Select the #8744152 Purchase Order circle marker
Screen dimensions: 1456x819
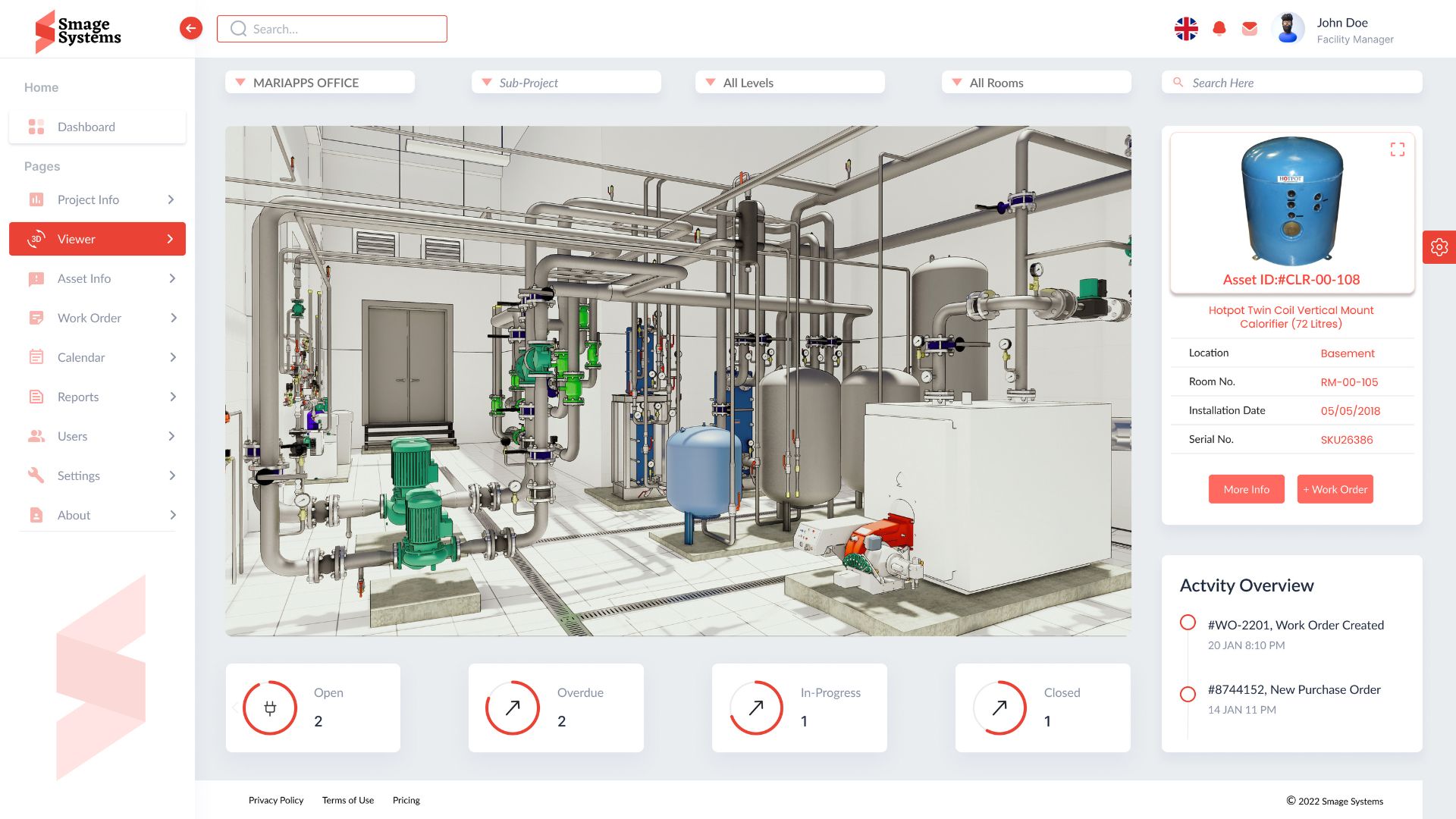(x=1188, y=694)
